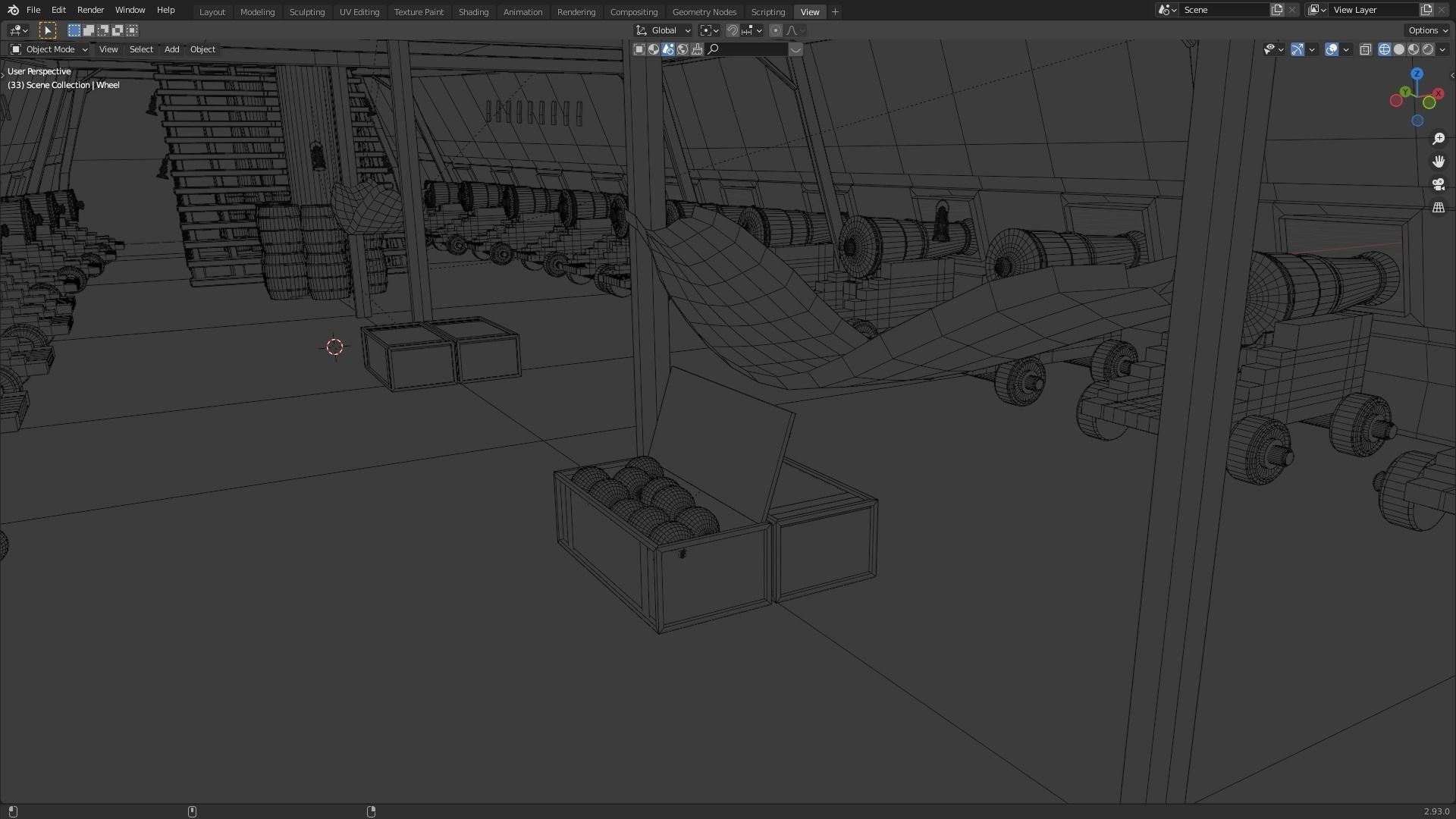Switch to solid viewport shading
This screenshot has width=1456, height=819.
[1399, 49]
